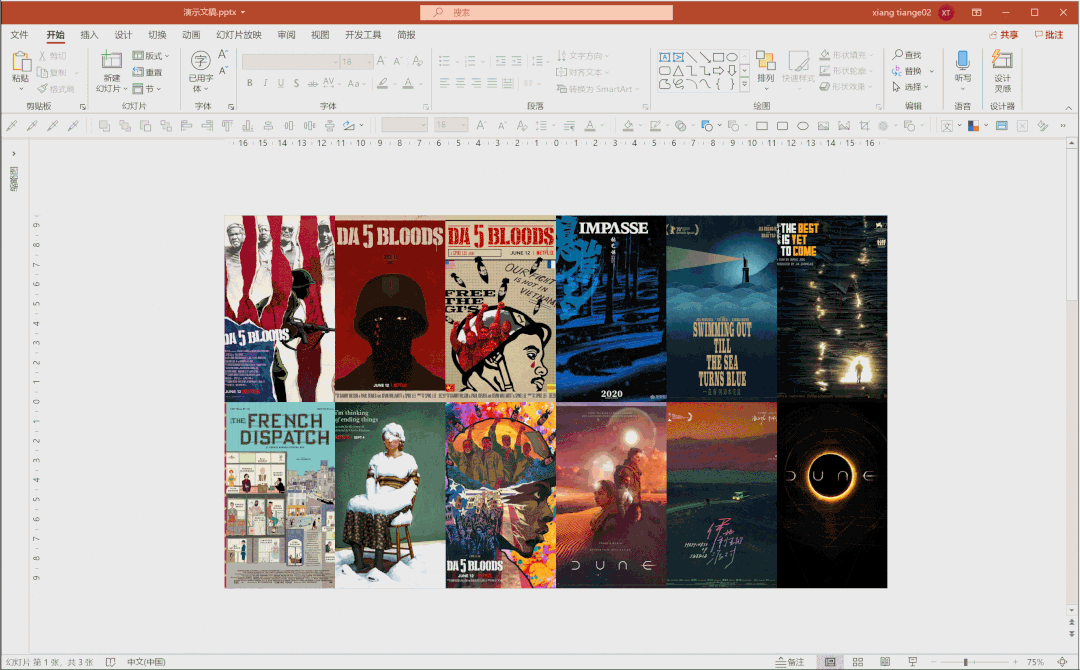Viewport: 1080px width, 670px height.
Task: Open the 选择 (Select) dropdown in editing group
Action: (x=919, y=87)
